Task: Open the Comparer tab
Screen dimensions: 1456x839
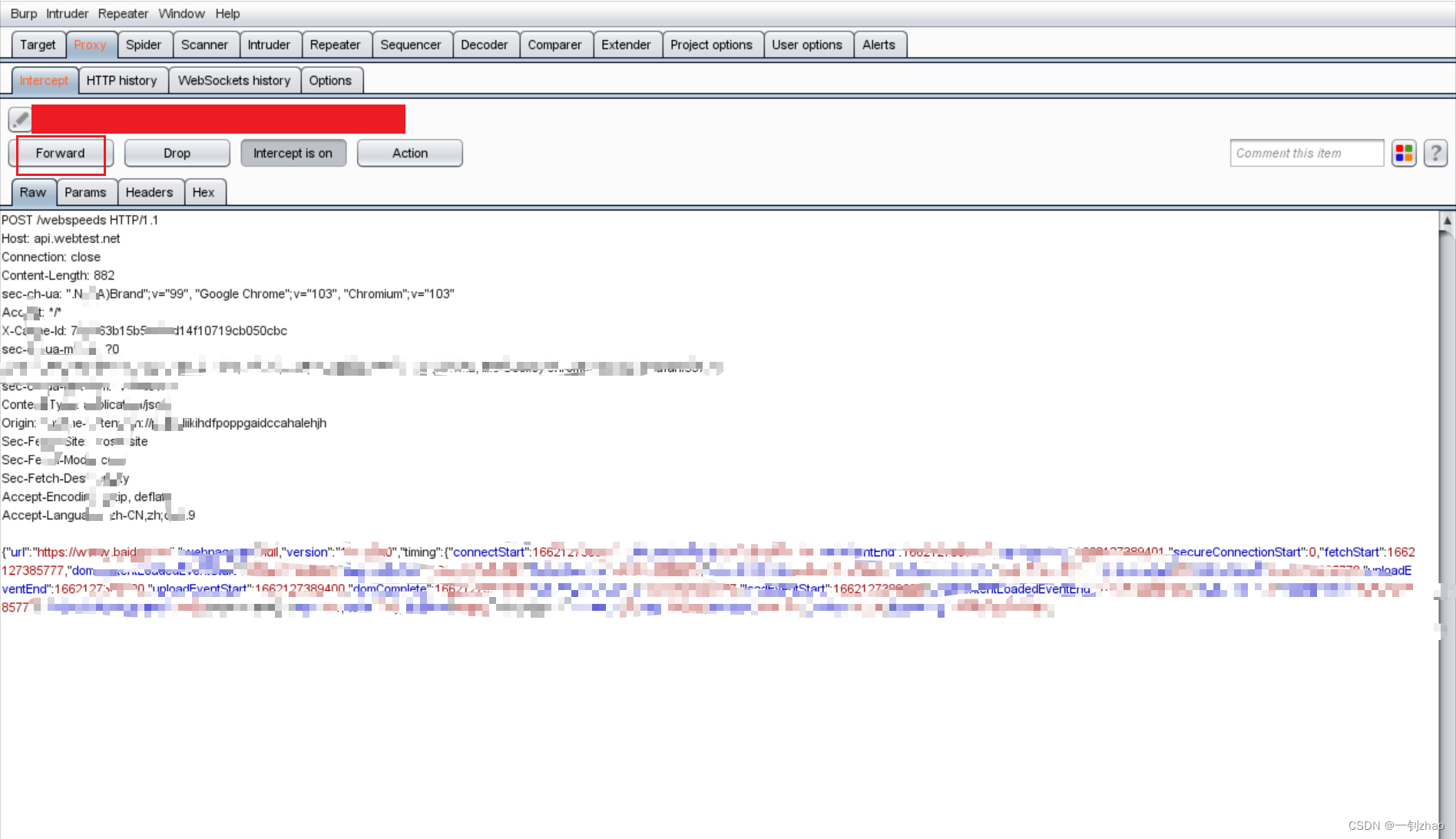Action: 554,45
